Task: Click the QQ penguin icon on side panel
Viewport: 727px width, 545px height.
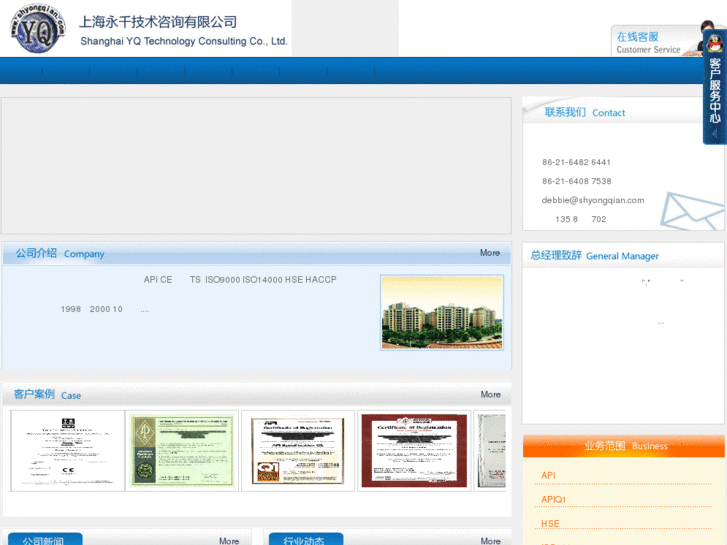Action: [715, 45]
